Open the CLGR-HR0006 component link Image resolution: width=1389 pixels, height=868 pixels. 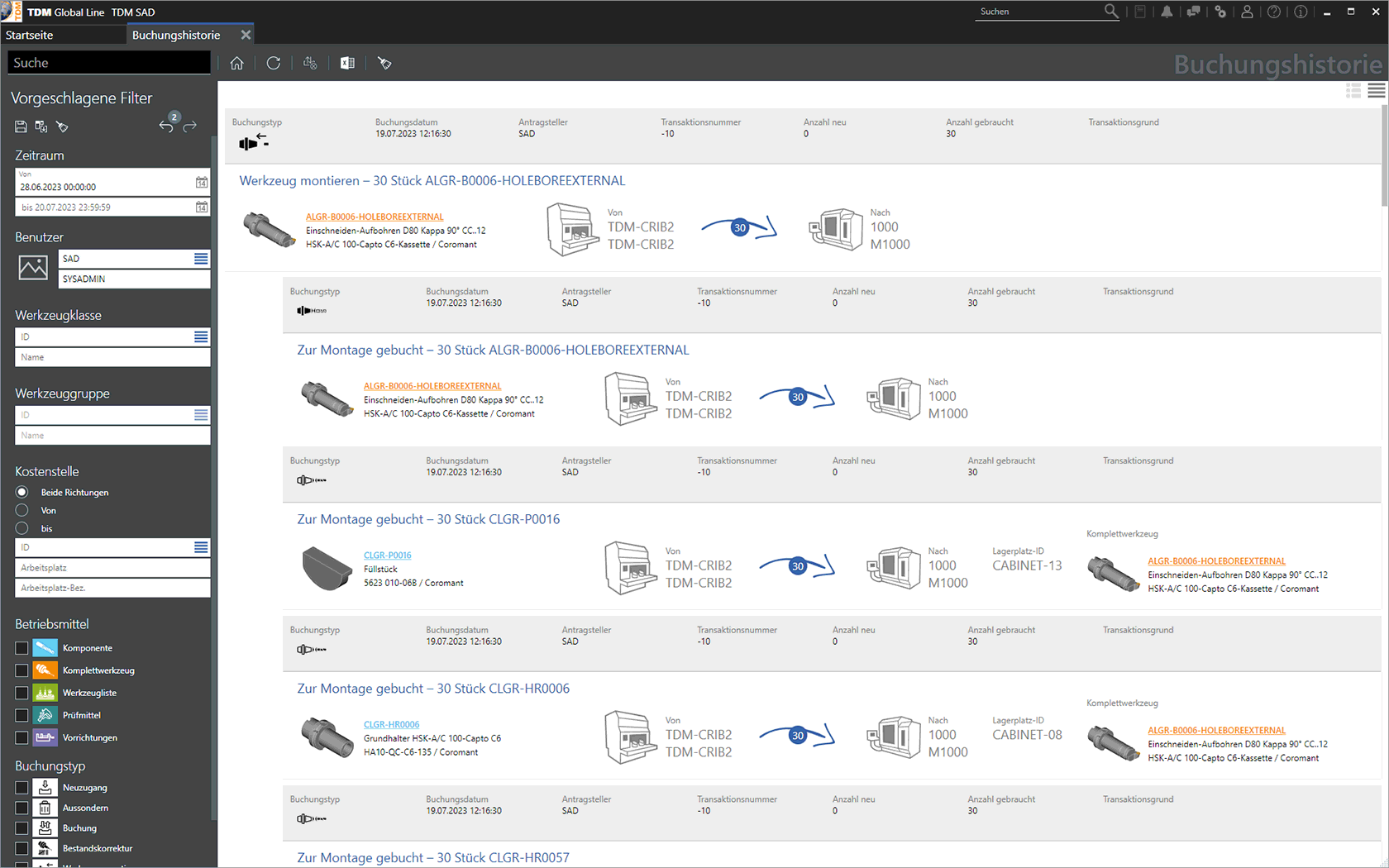[392, 725]
